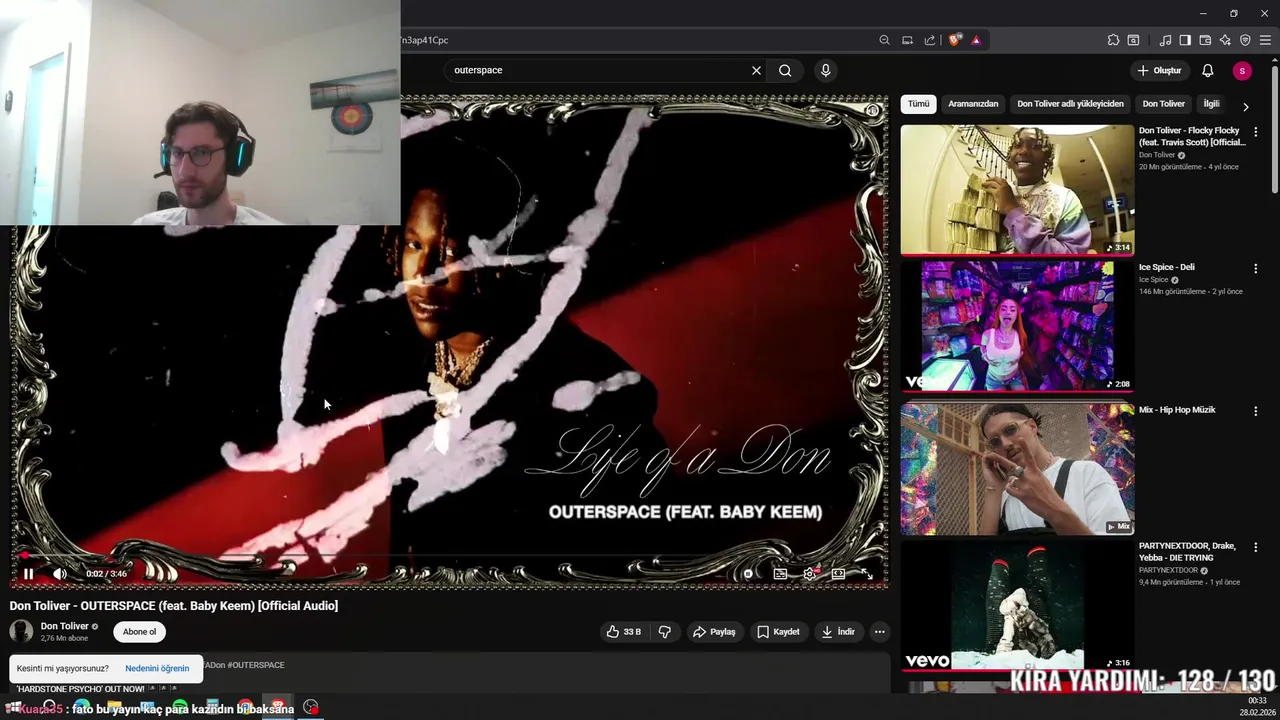Open Brave Shields lion icon

(x=955, y=40)
